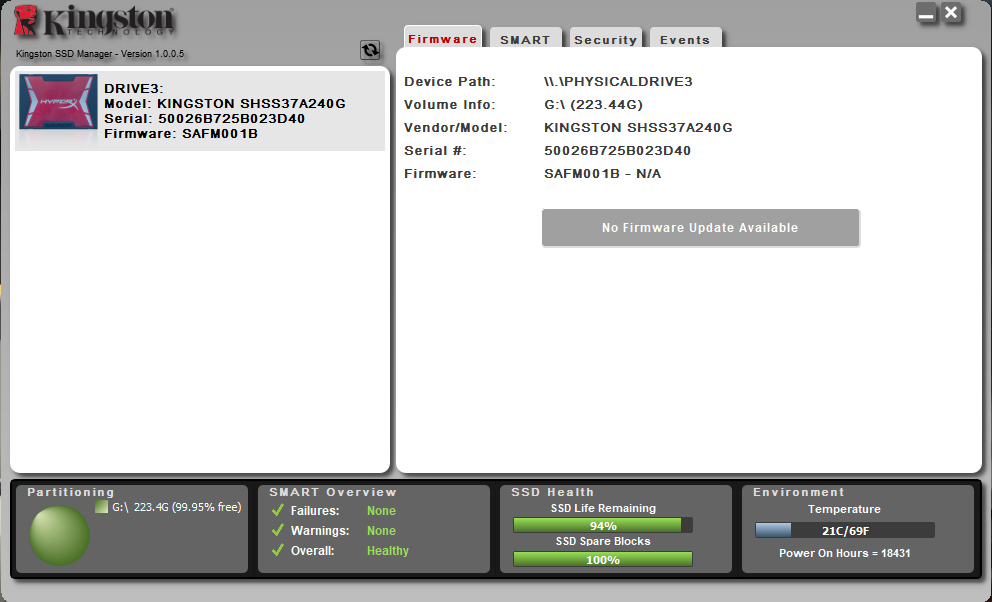Viewport: 992px width, 602px height.
Task: Click the Partitioning panel heading
Action: (x=71, y=492)
